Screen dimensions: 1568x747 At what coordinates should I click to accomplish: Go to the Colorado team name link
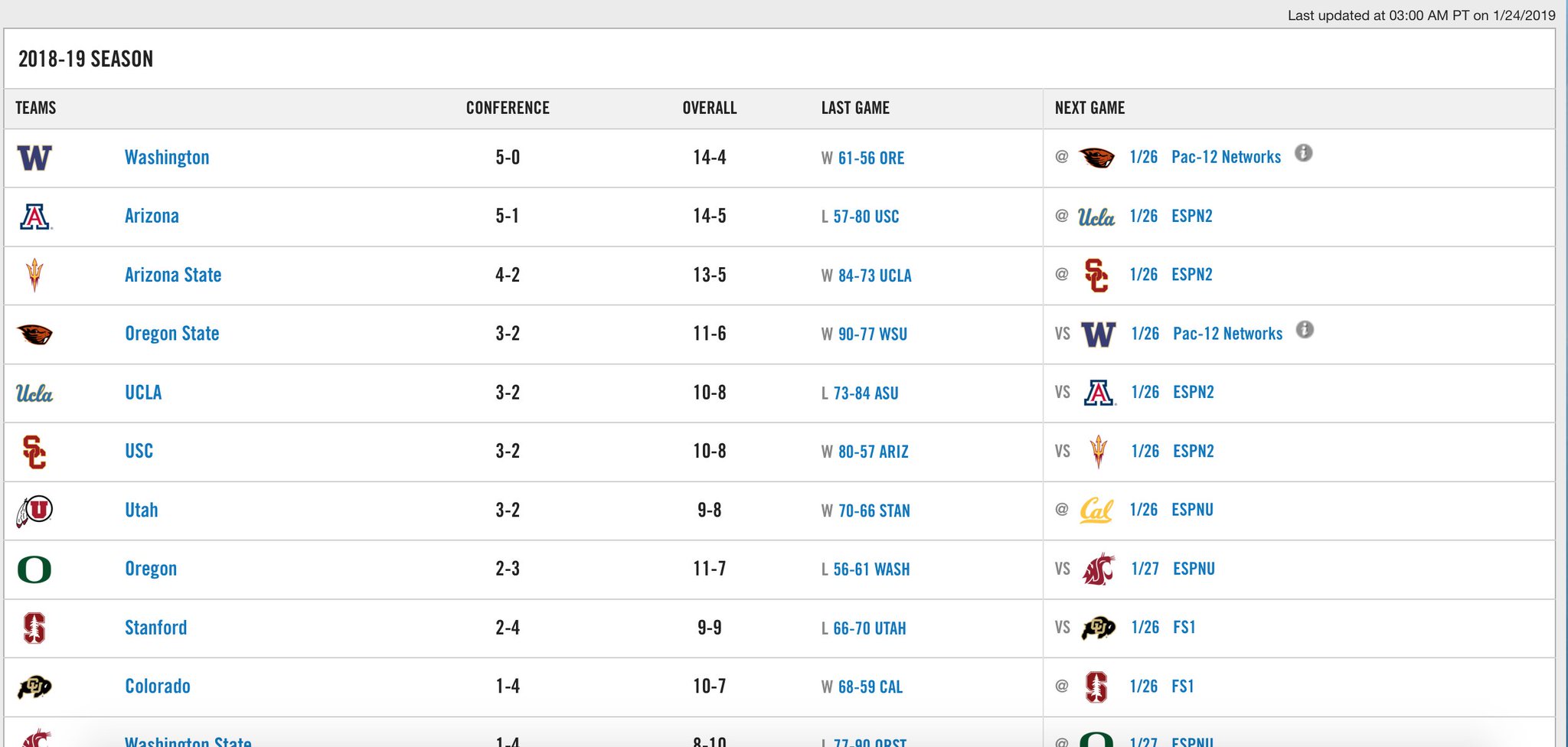[x=158, y=687]
